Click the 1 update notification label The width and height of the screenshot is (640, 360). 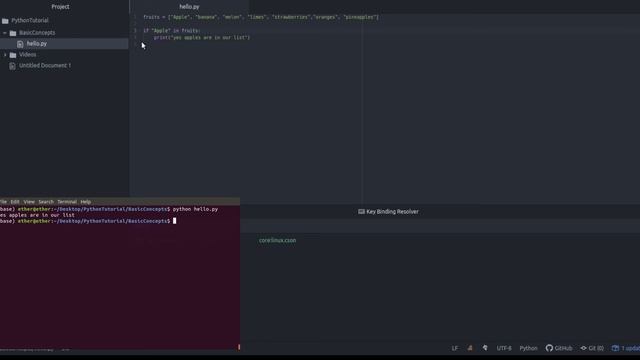pos(630,348)
